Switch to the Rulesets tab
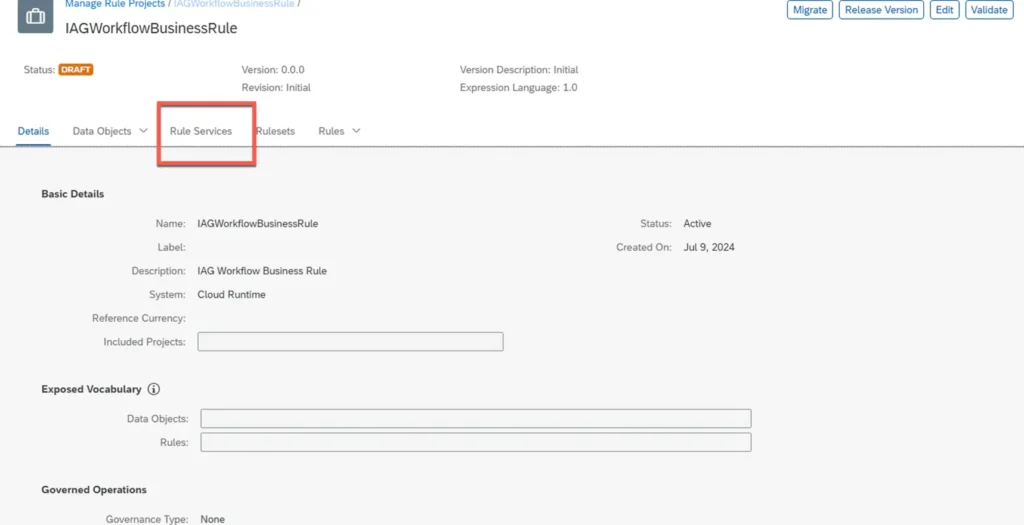Image resolution: width=1024 pixels, height=525 pixels. click(x=275, y=131)
